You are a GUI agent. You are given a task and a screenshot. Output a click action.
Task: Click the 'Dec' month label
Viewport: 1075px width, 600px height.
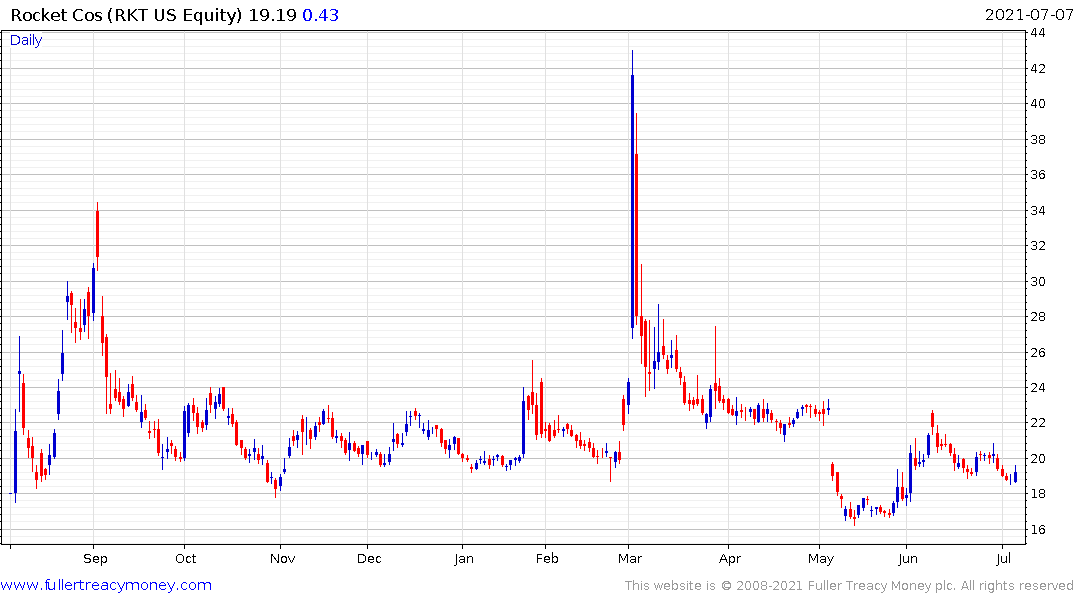tap(369, 558)
